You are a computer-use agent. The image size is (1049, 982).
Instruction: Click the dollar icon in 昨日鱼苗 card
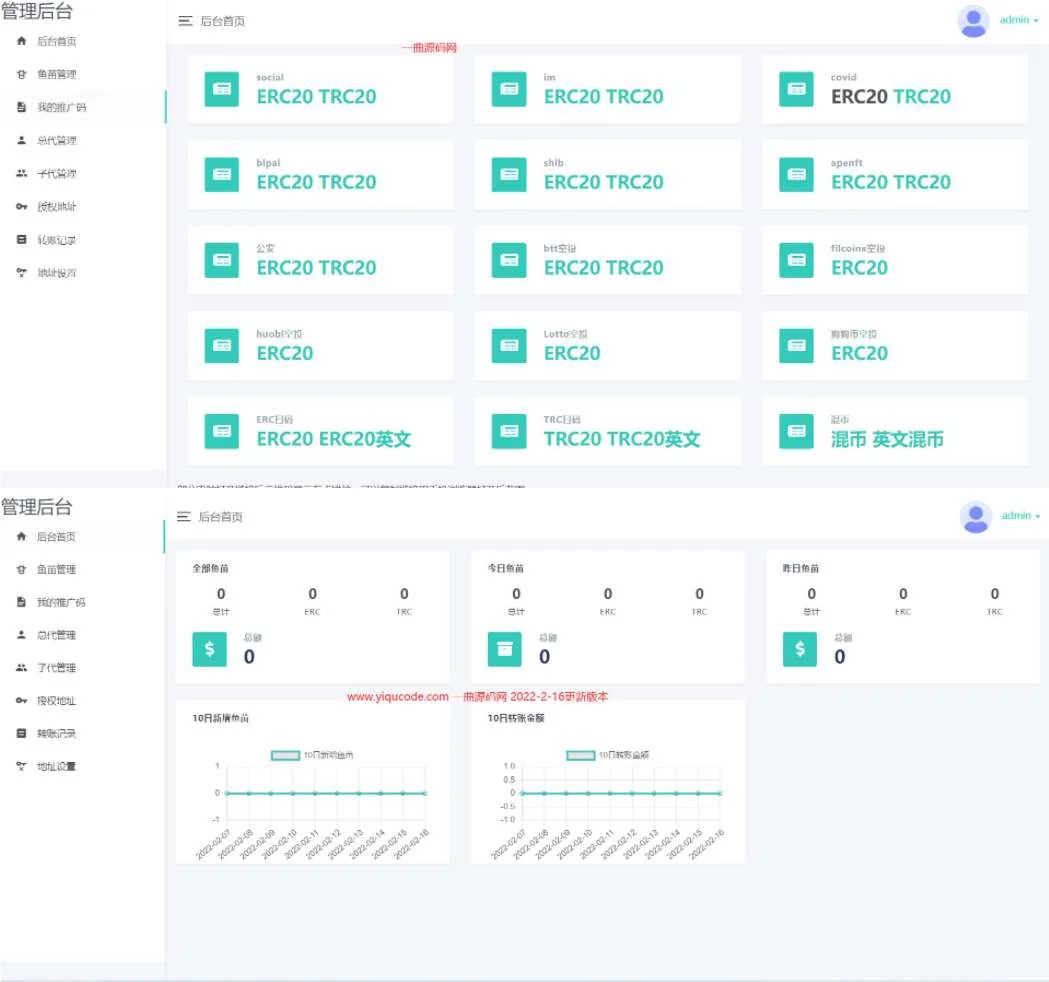point(799,649)
